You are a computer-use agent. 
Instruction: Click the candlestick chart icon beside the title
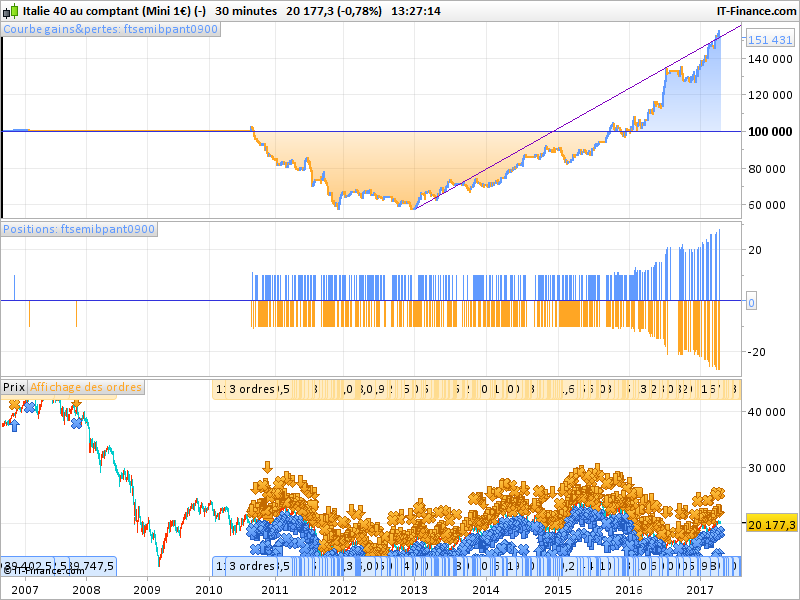(10, 11)
